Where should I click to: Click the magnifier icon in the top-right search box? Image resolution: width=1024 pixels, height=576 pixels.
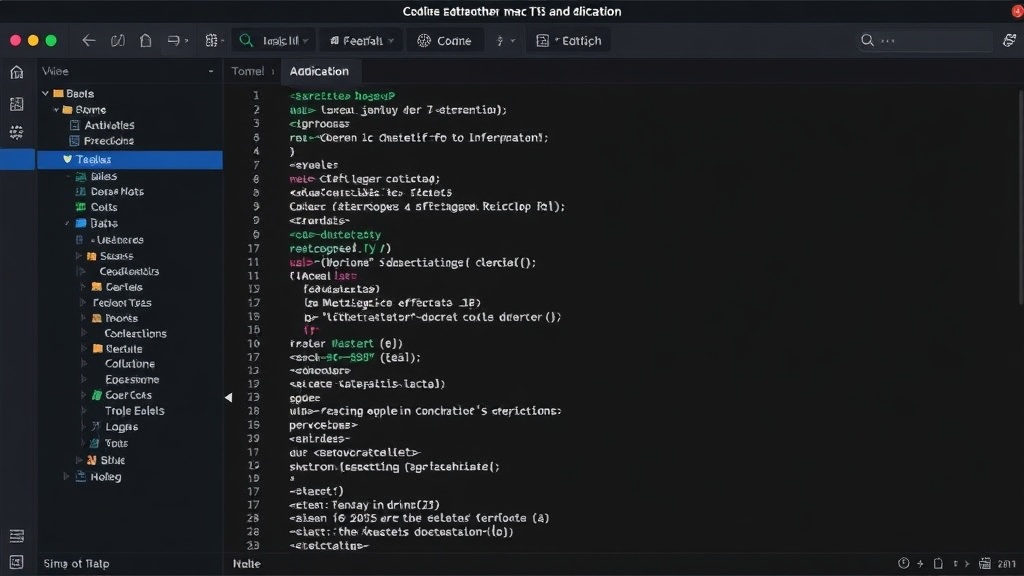[867, 40]
